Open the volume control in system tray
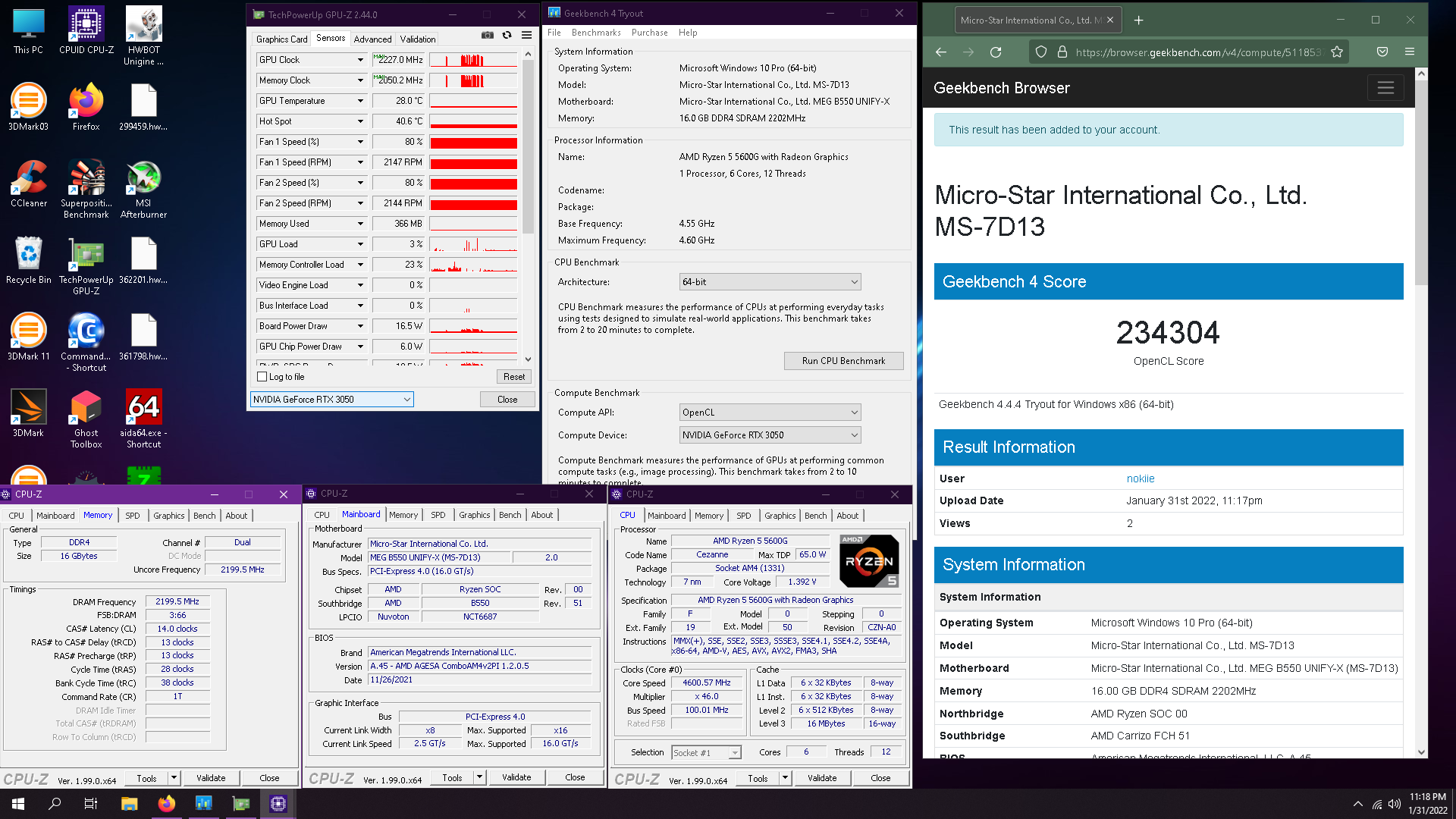 click(x=1394, y=804)
